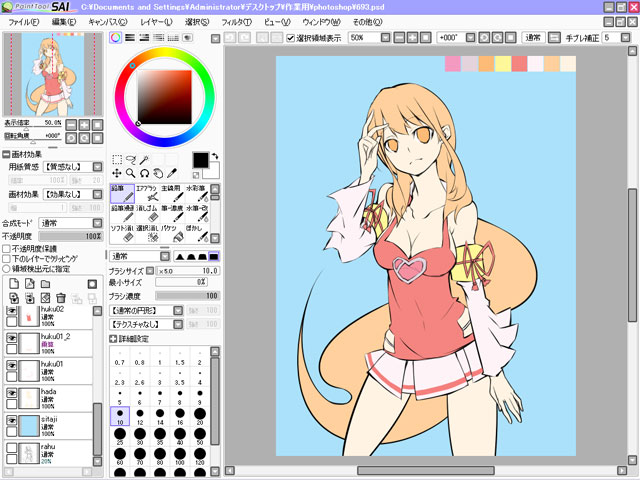Click the canvas horizontal scrollbar
The width and height of the screenshot is (640, 480).
pos(426,471)
